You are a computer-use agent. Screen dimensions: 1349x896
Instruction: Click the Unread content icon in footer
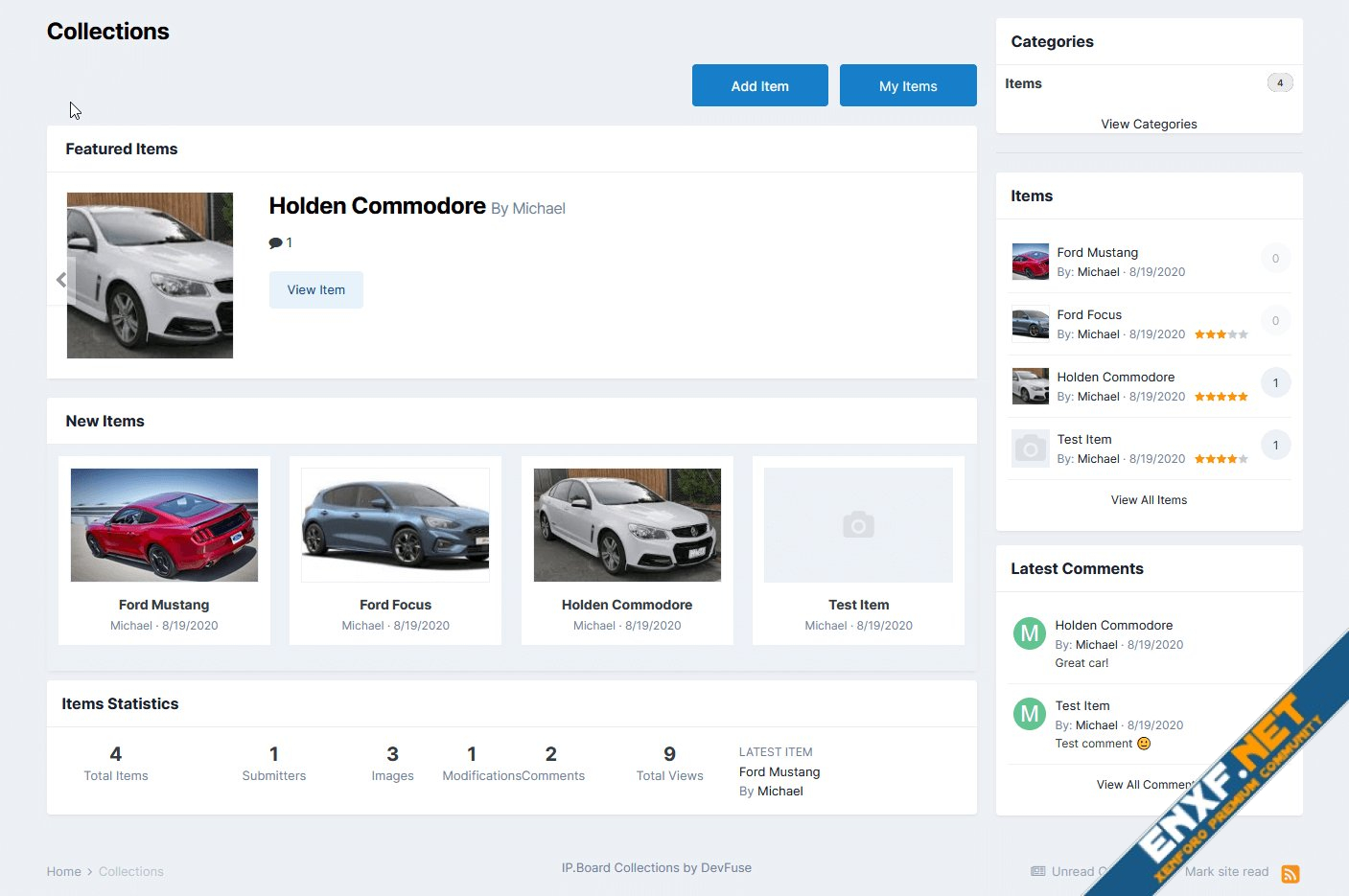click(1038, 871)
